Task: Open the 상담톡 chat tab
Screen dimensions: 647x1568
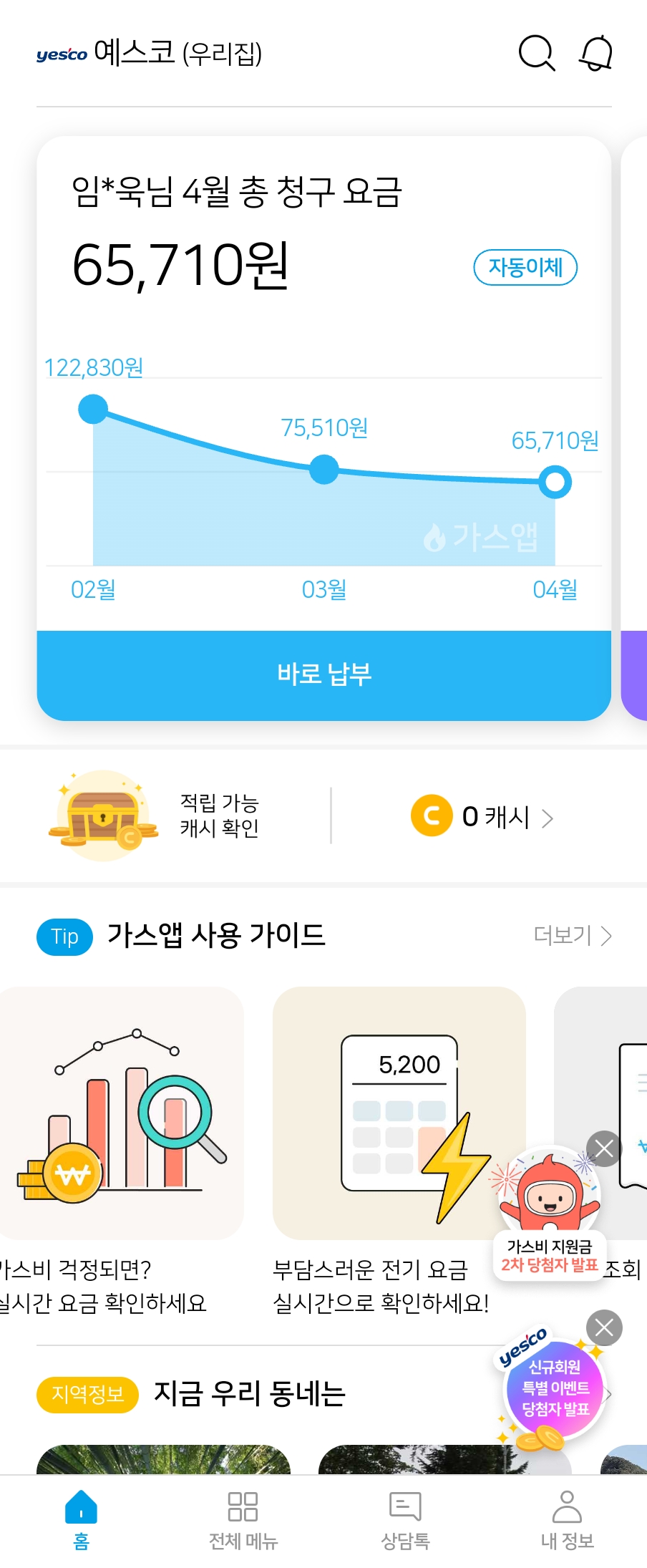Action: point(405,1519)
